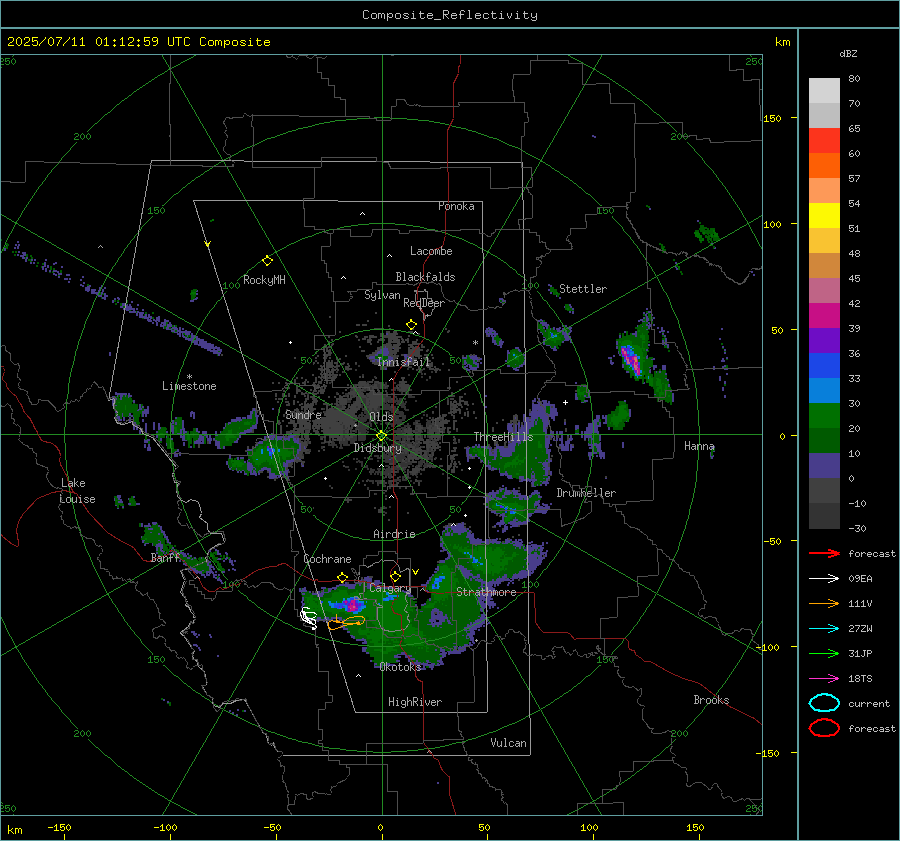The width and height of the screenshot is (900, 841).
Task: Select the bright green 20-30 dBZ swatch
Action: coord(824,415)
